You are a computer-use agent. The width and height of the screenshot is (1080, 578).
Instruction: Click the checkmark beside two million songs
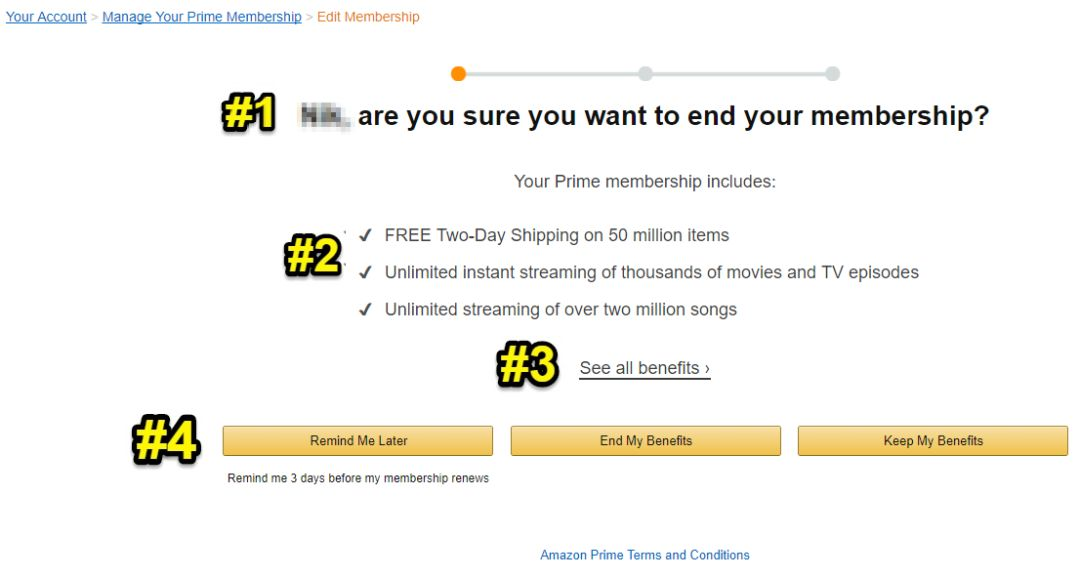click(x=365, y=310)
